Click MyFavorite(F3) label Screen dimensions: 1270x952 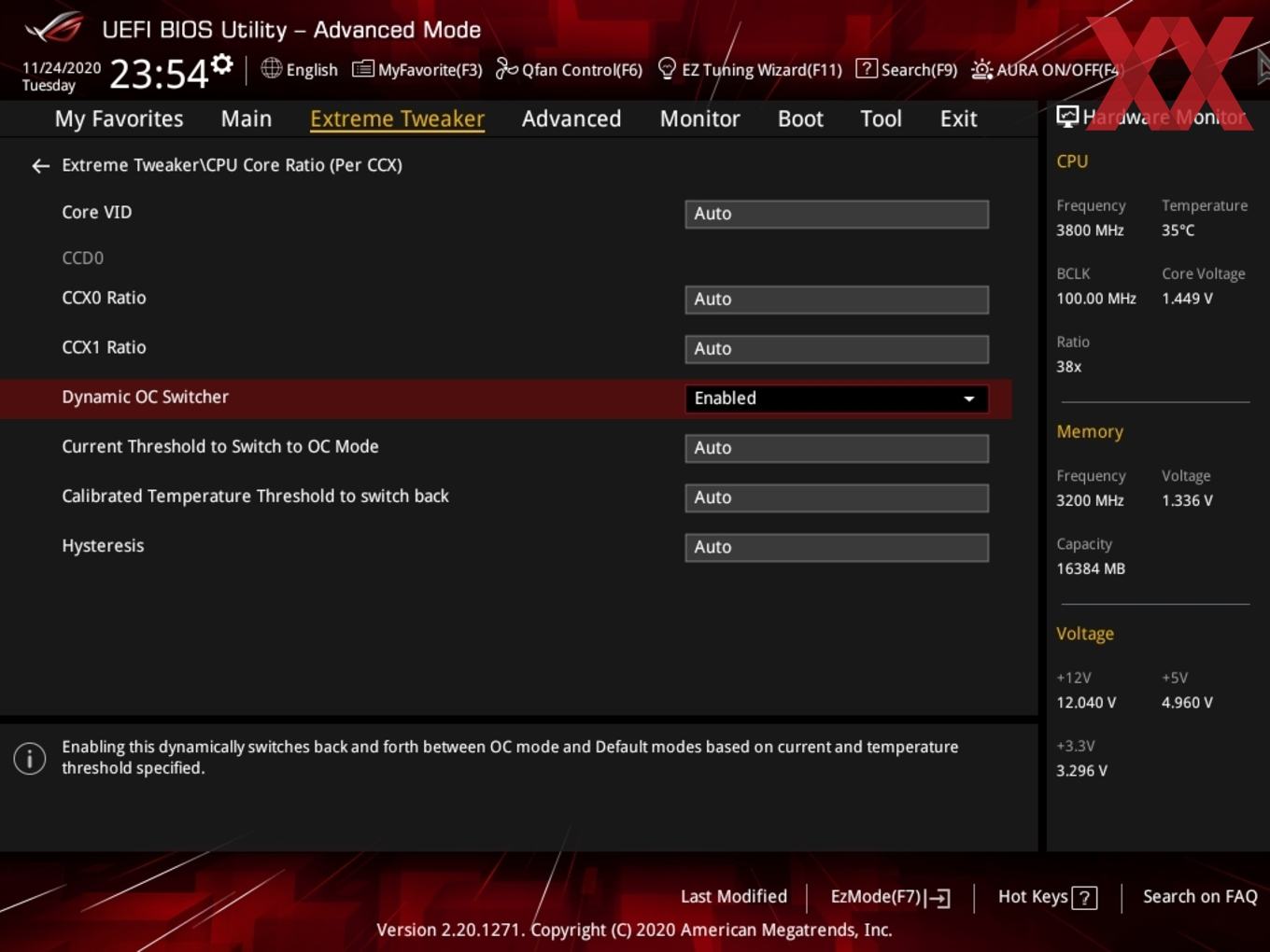point(430,70)
